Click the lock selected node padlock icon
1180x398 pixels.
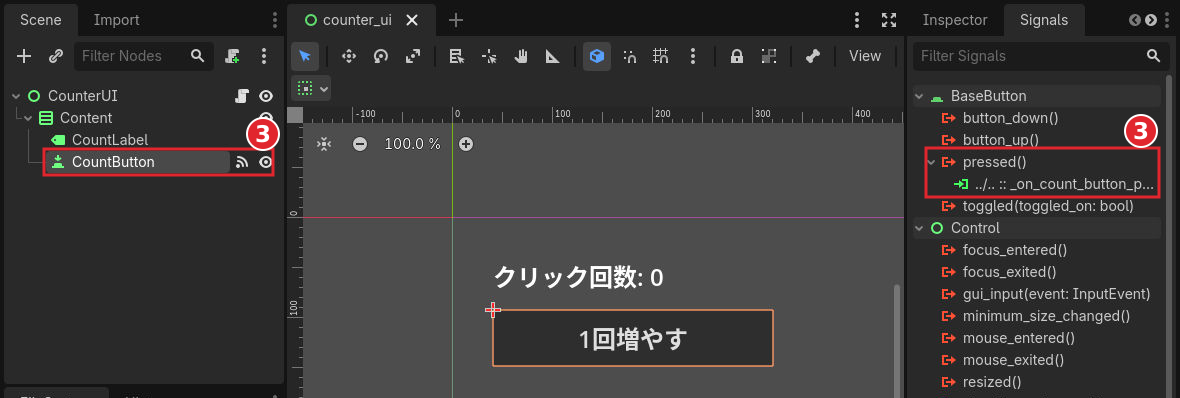(737, 56)
